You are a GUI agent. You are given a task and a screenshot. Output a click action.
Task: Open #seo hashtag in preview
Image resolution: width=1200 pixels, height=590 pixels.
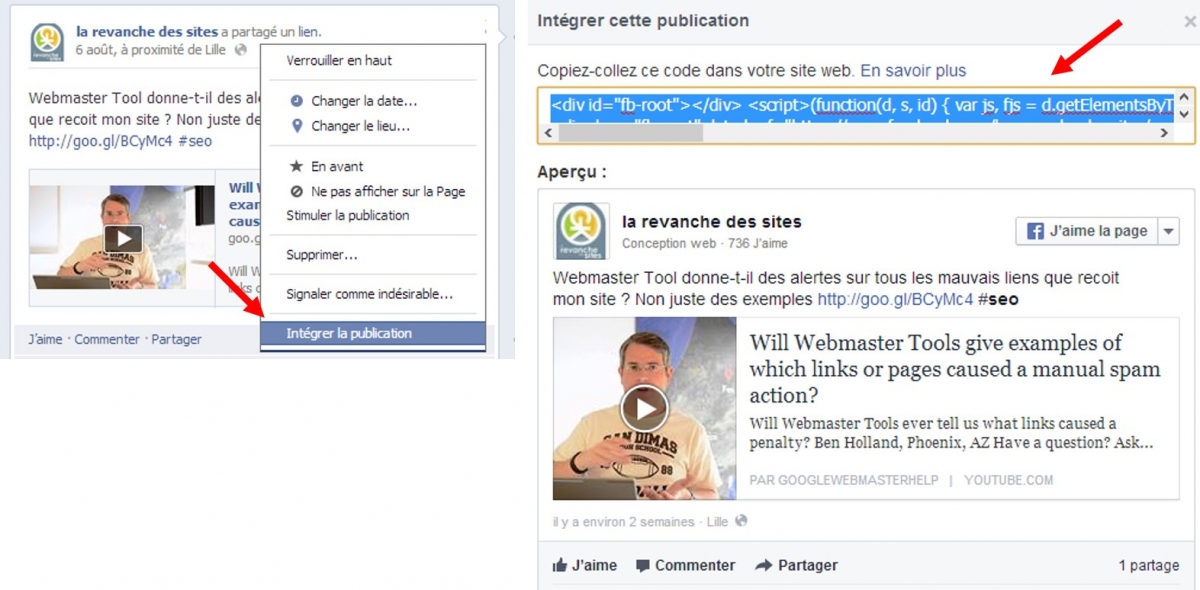[x=998, y=299]
